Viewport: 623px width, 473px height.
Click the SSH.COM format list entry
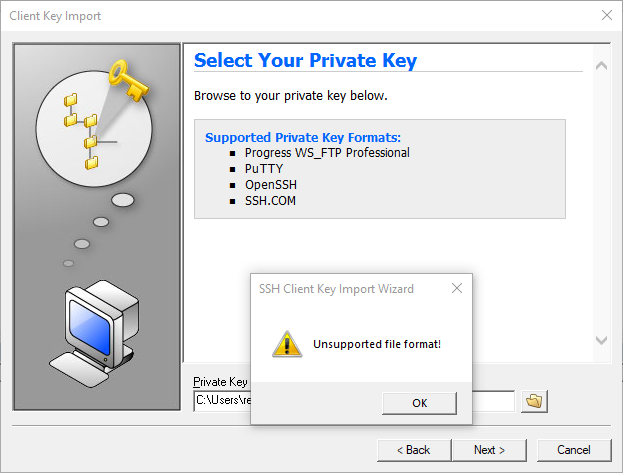tap(270, 201)
